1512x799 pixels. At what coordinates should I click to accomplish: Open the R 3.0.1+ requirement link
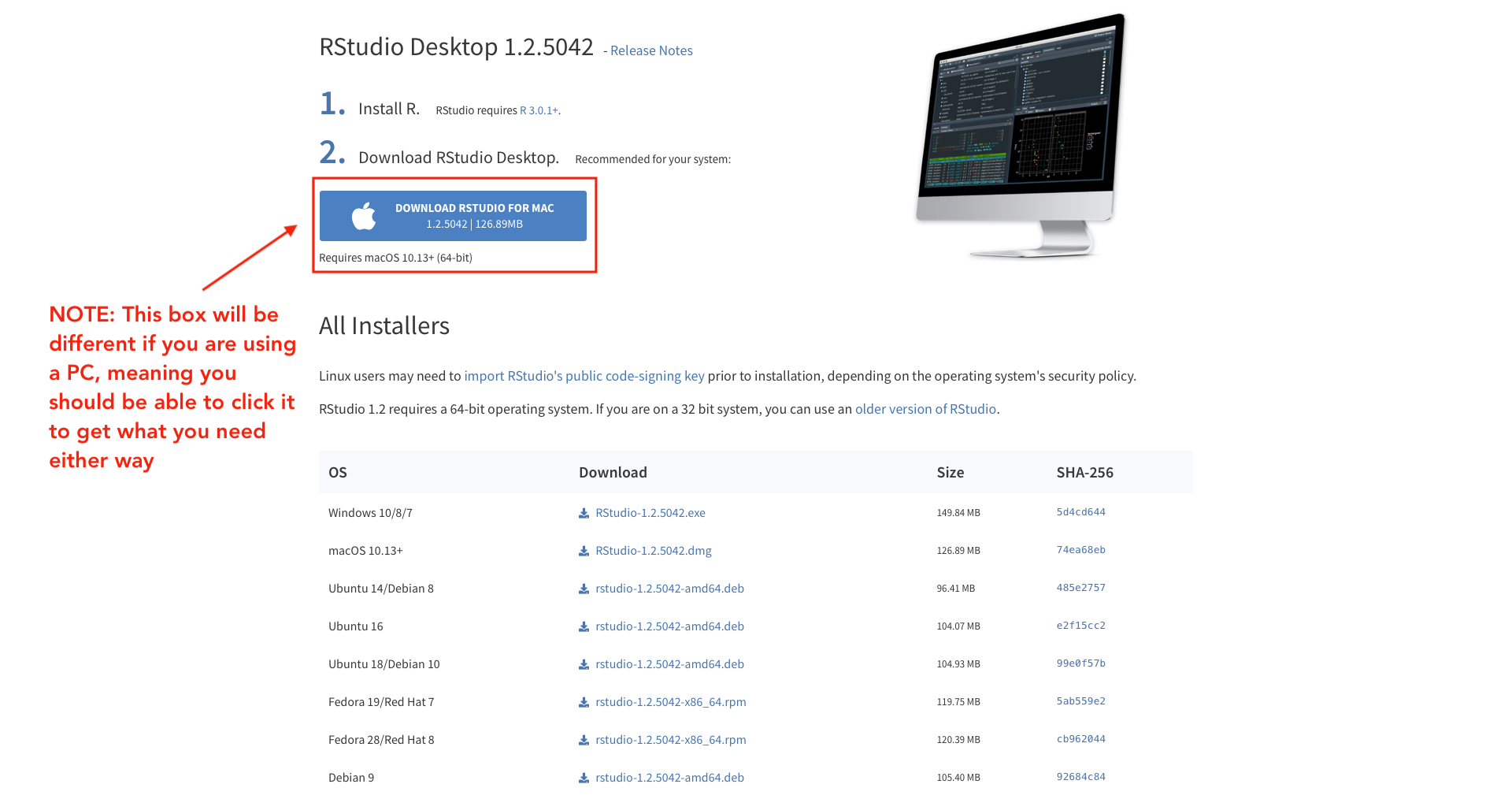(539, 110)
